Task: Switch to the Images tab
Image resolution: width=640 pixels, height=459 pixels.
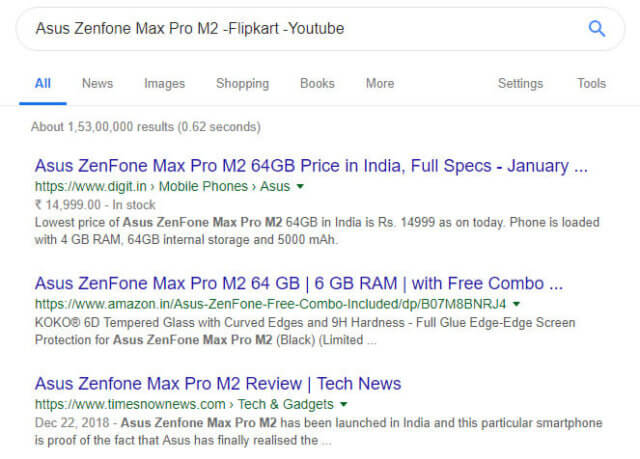Action: pyautogui.click(x=164, y=83)
